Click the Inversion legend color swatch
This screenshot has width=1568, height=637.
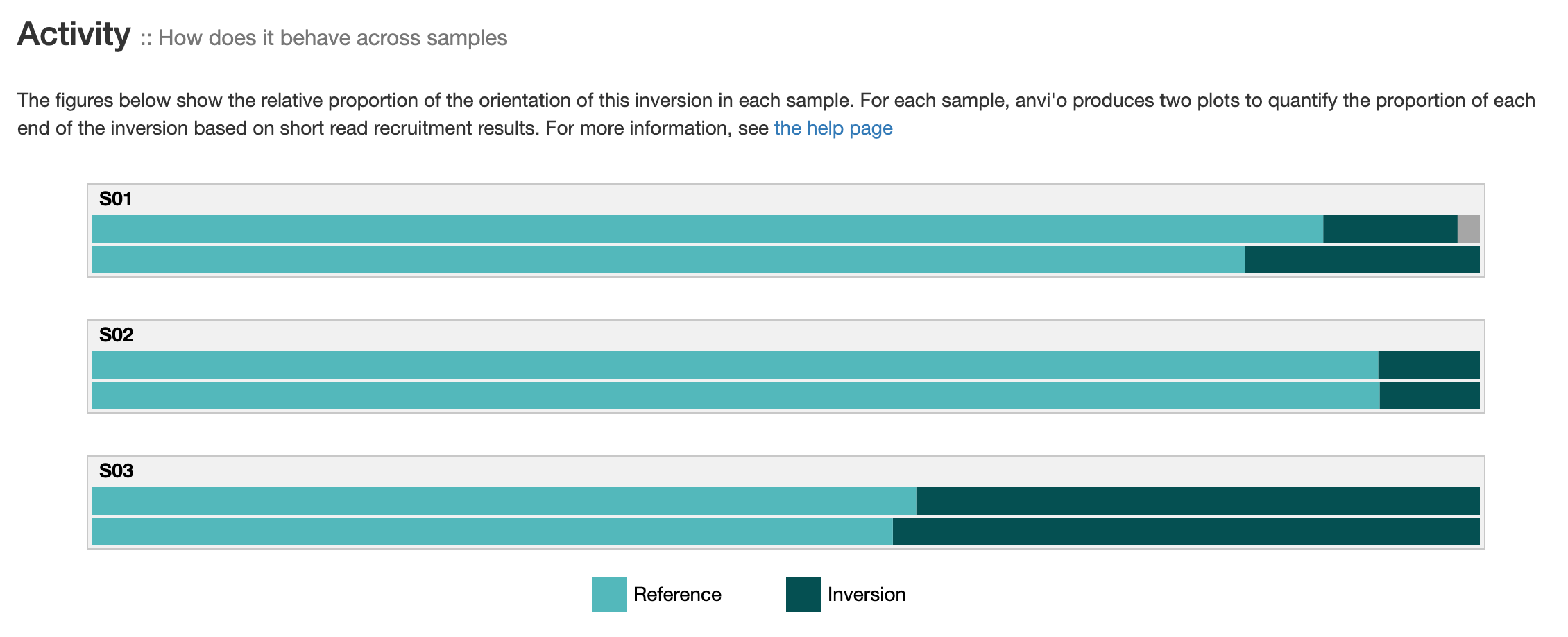[x=803, y=595]
